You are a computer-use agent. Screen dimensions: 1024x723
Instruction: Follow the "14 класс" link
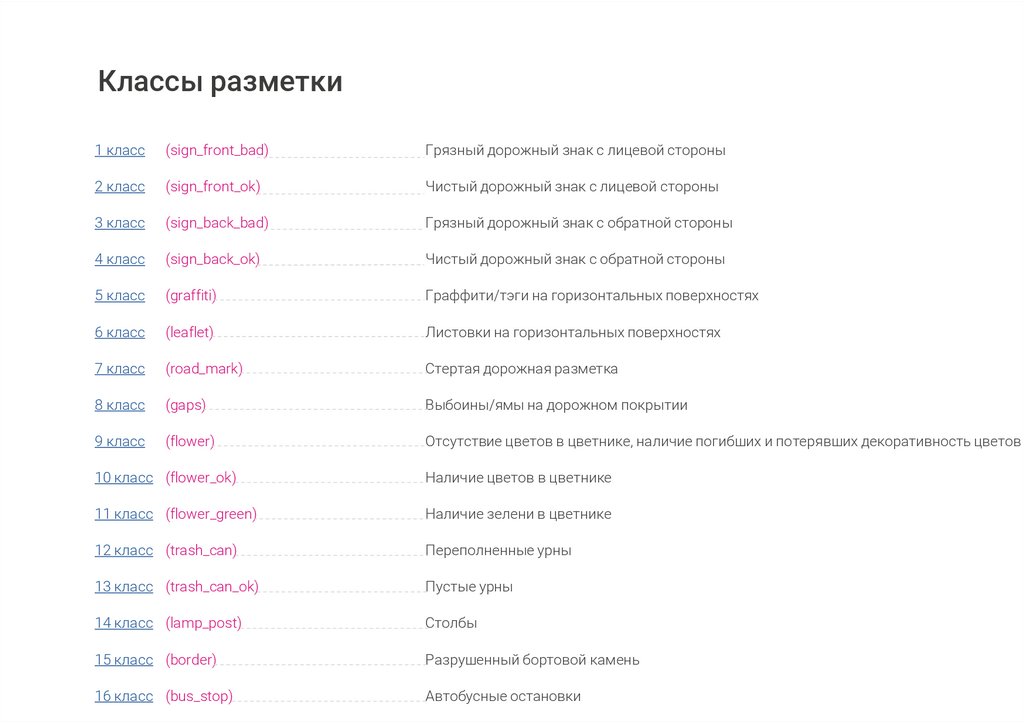(124, 623)
